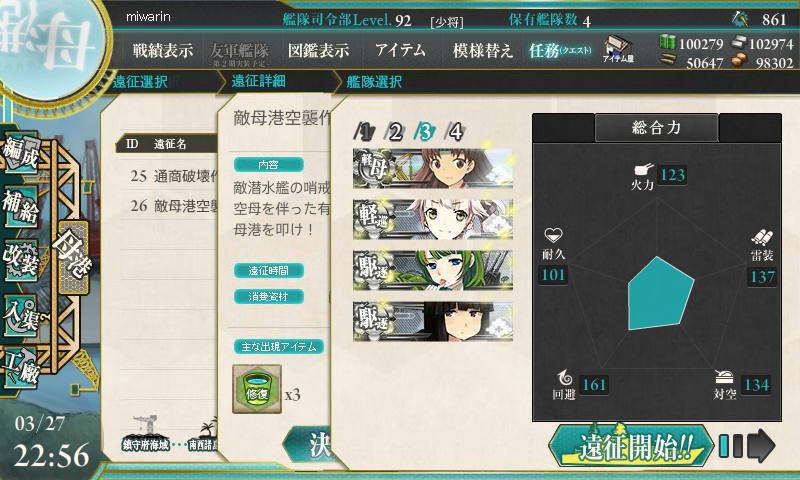Viewport: 800px width, 480px height.
Task: Go back to the 遠征選択 breadcrumb
Action: pyautogui.click(x=140, y=82)
